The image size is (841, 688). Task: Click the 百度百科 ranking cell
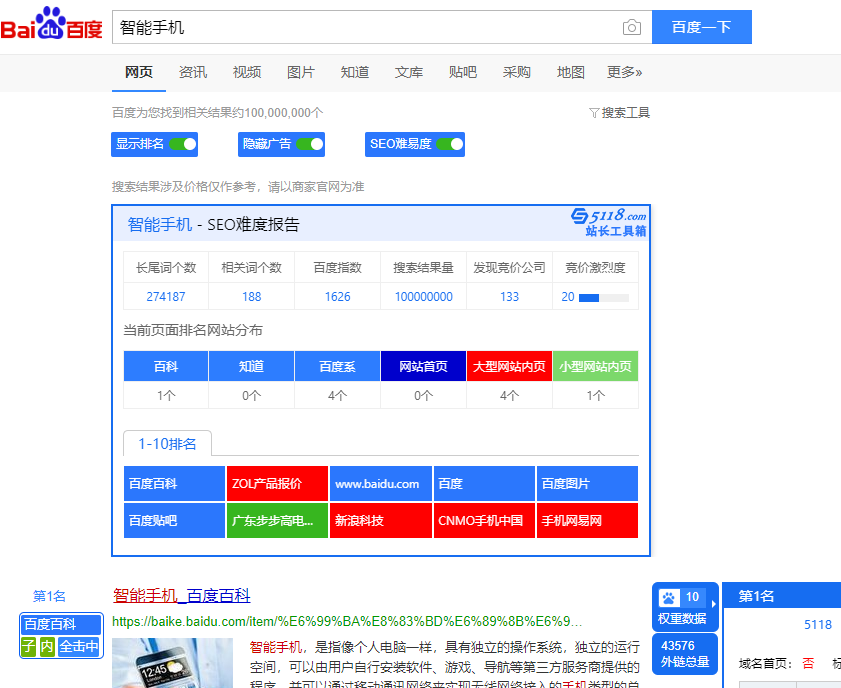click(174, 484)
